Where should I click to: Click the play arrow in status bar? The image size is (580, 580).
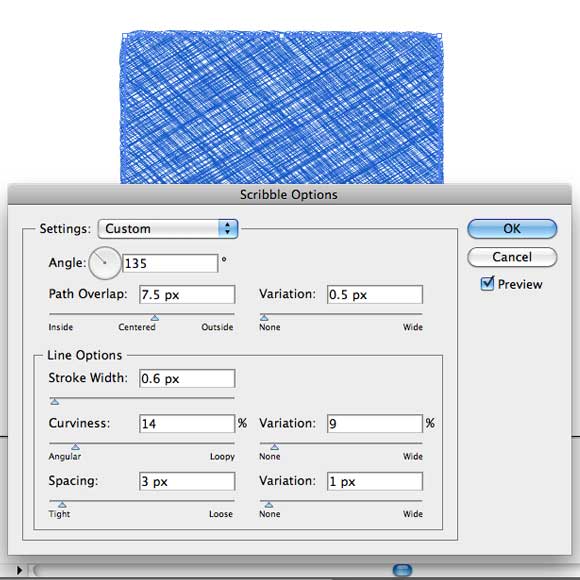coord(19,570)
